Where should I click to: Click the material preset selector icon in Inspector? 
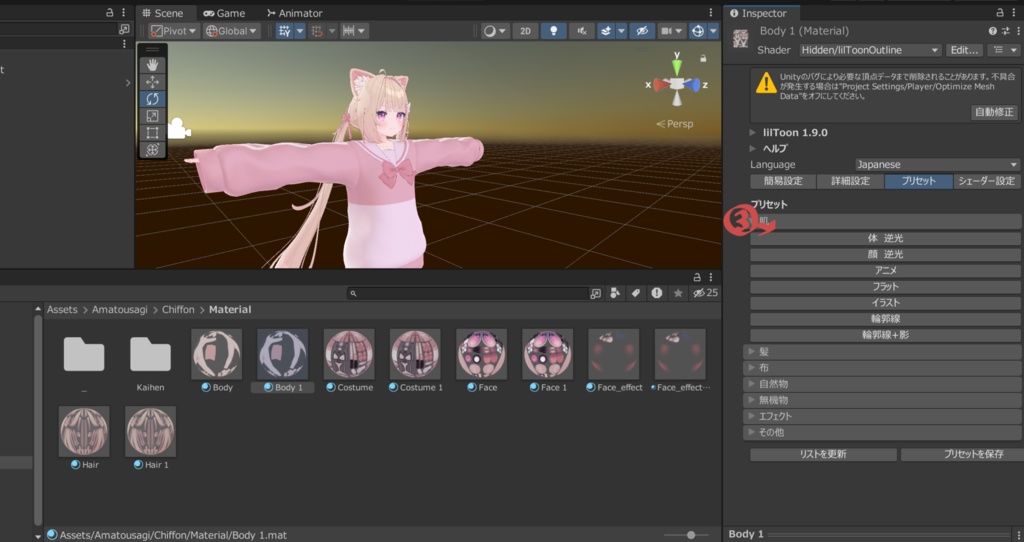[1005, 31]
